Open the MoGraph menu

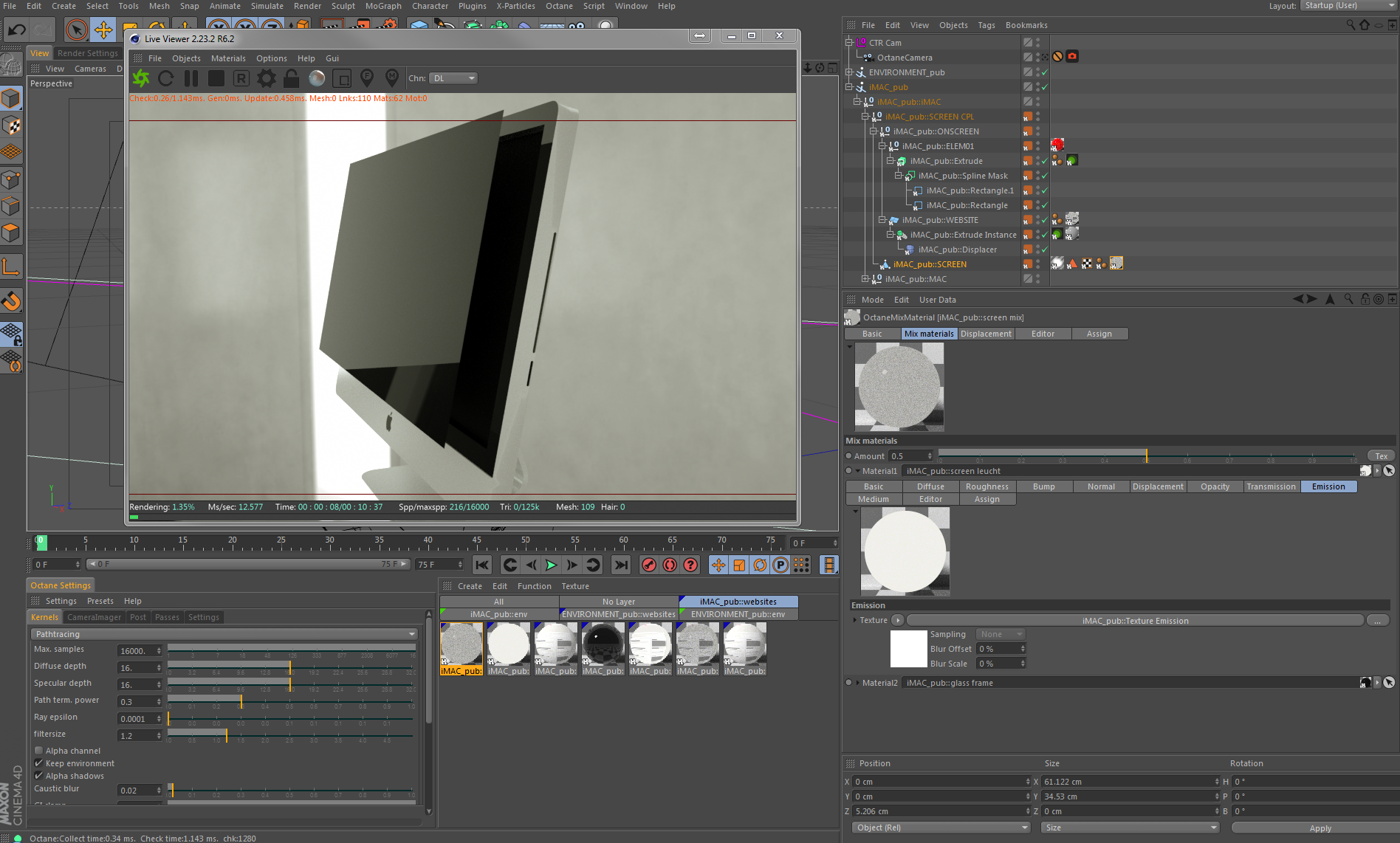click(383, 6)
